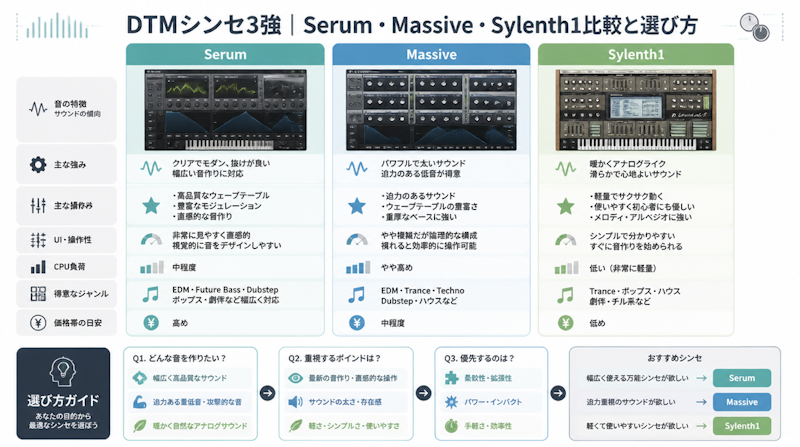800x447 pixels.
Task: Click the music note icon beside EDM・Future Bass・Dubstep
Action: (151, 294)
